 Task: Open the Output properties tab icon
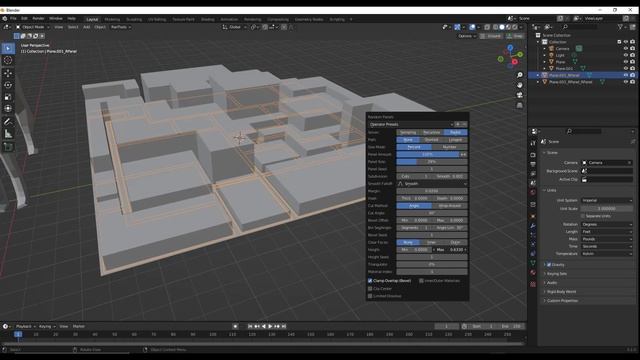pyautogui.click(x=533, y=164)
